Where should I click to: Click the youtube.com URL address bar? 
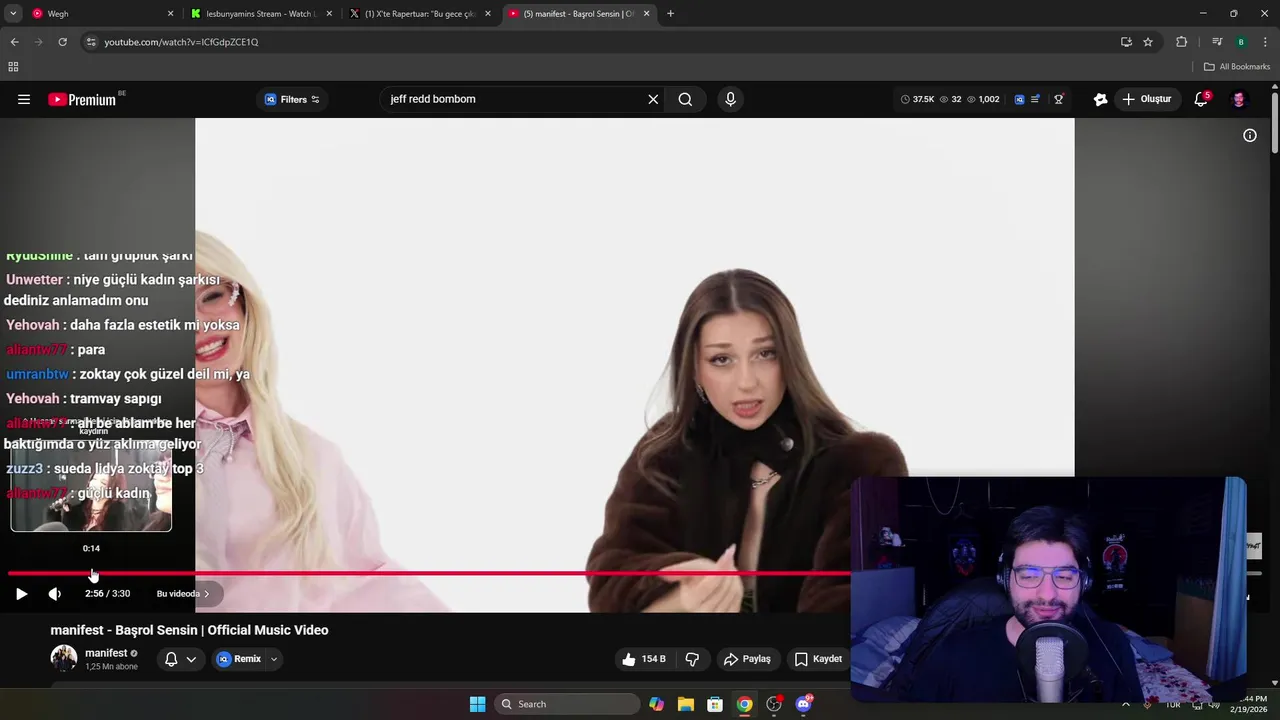[600, 42]
